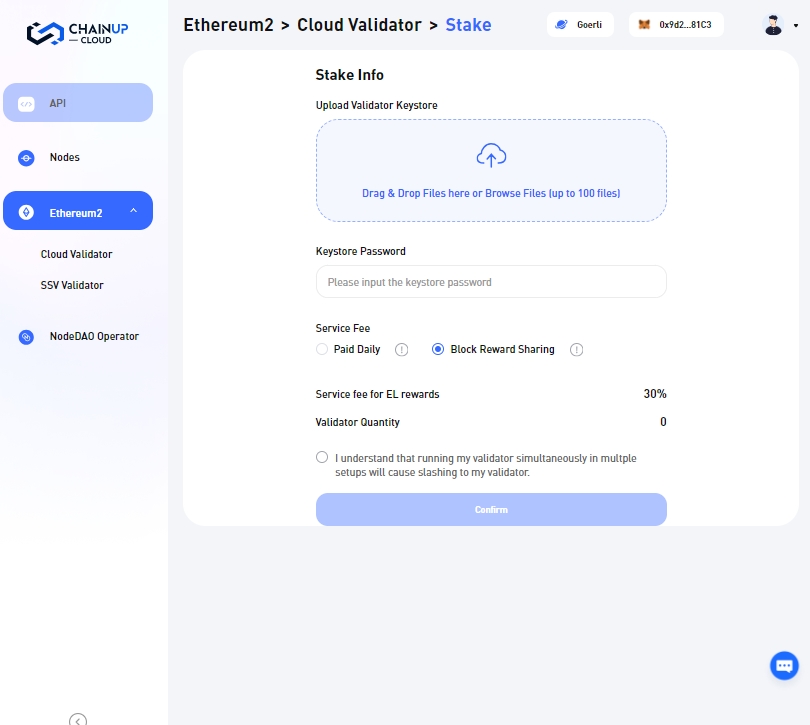Select the Paid Daily service fee option
Screen dimensions: 810x725
pyautogui.click(x=322, y=350)
